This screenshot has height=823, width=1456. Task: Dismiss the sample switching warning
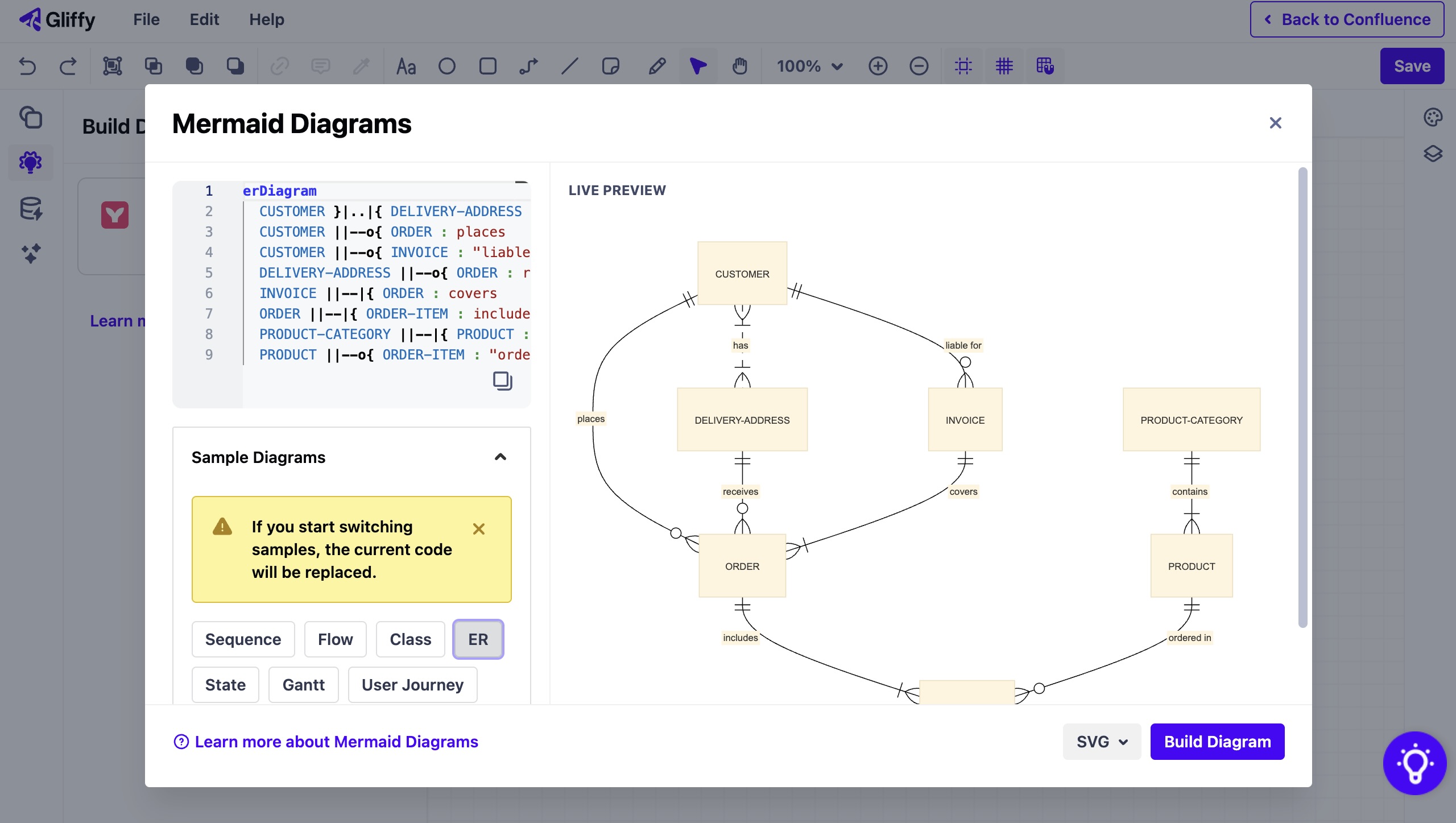tap(478, 529)
